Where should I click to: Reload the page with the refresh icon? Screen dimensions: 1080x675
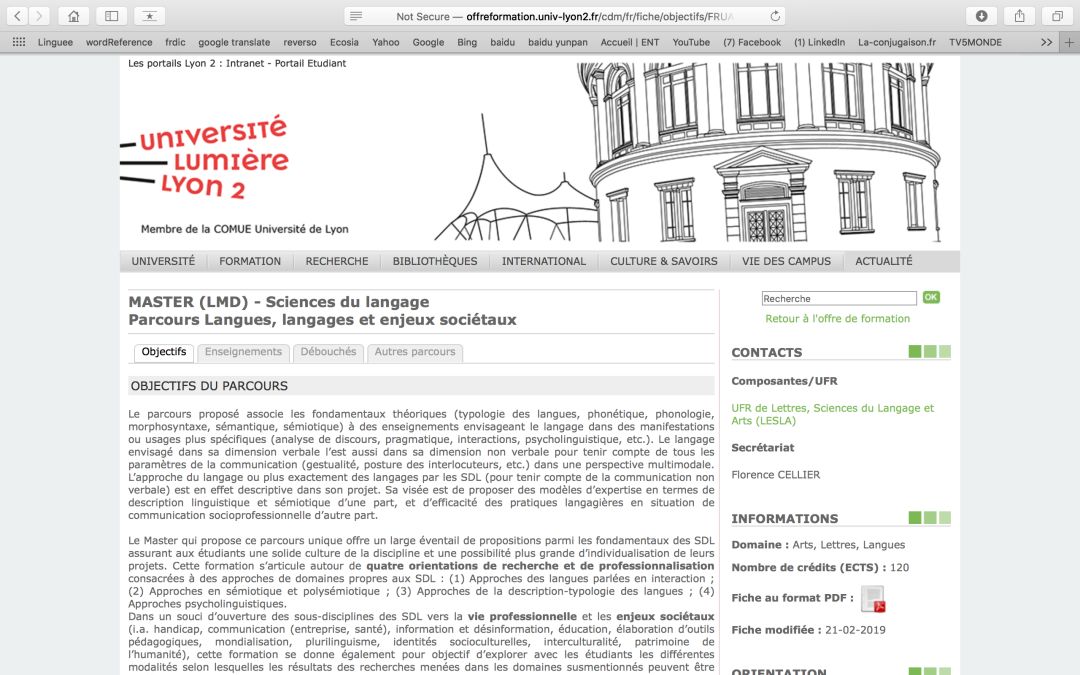click(775, 16)
